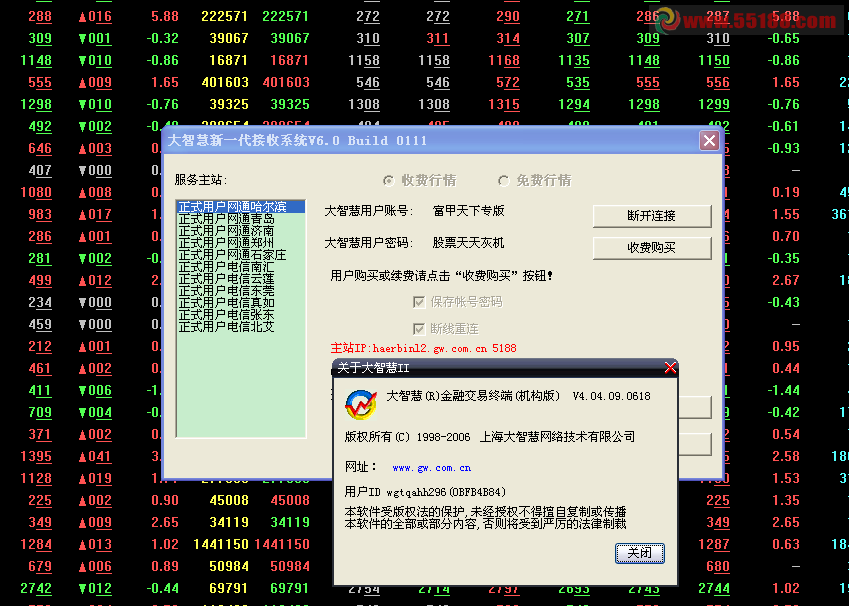Screen dimensions: 849x606
Task: Click the price 2744 in the right column
Action: click(x=714, y=589)
